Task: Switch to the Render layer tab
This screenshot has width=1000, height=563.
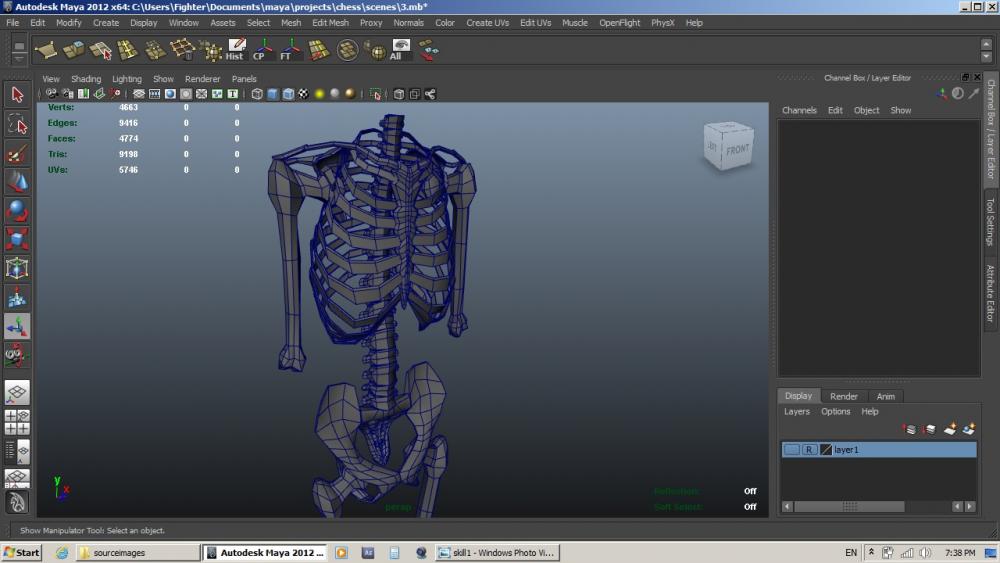Action: (843, 396)
